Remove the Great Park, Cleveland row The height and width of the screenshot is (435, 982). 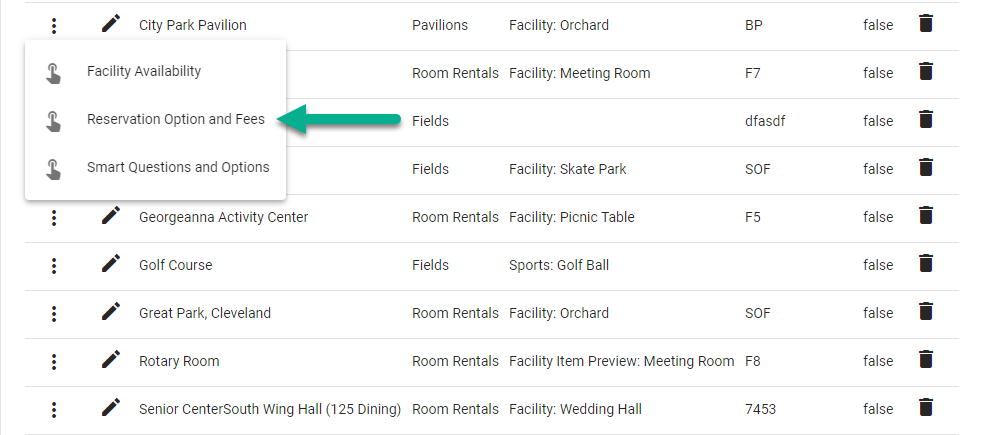pos(926,312)
